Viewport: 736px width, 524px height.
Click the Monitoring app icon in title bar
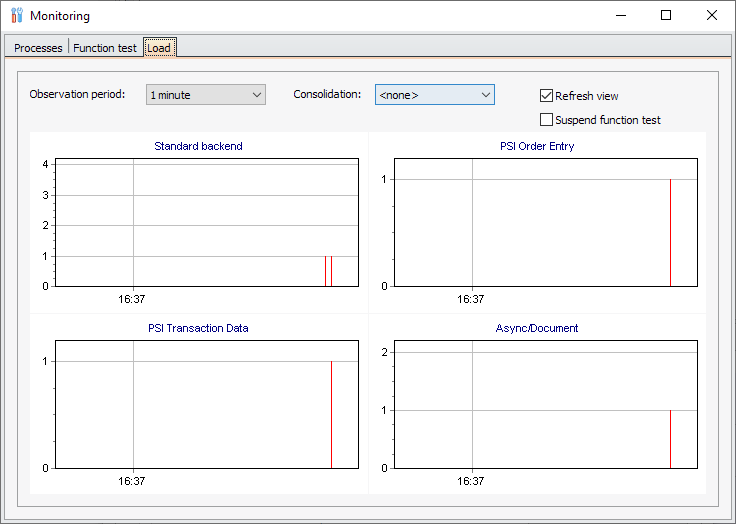pos(16,16)
